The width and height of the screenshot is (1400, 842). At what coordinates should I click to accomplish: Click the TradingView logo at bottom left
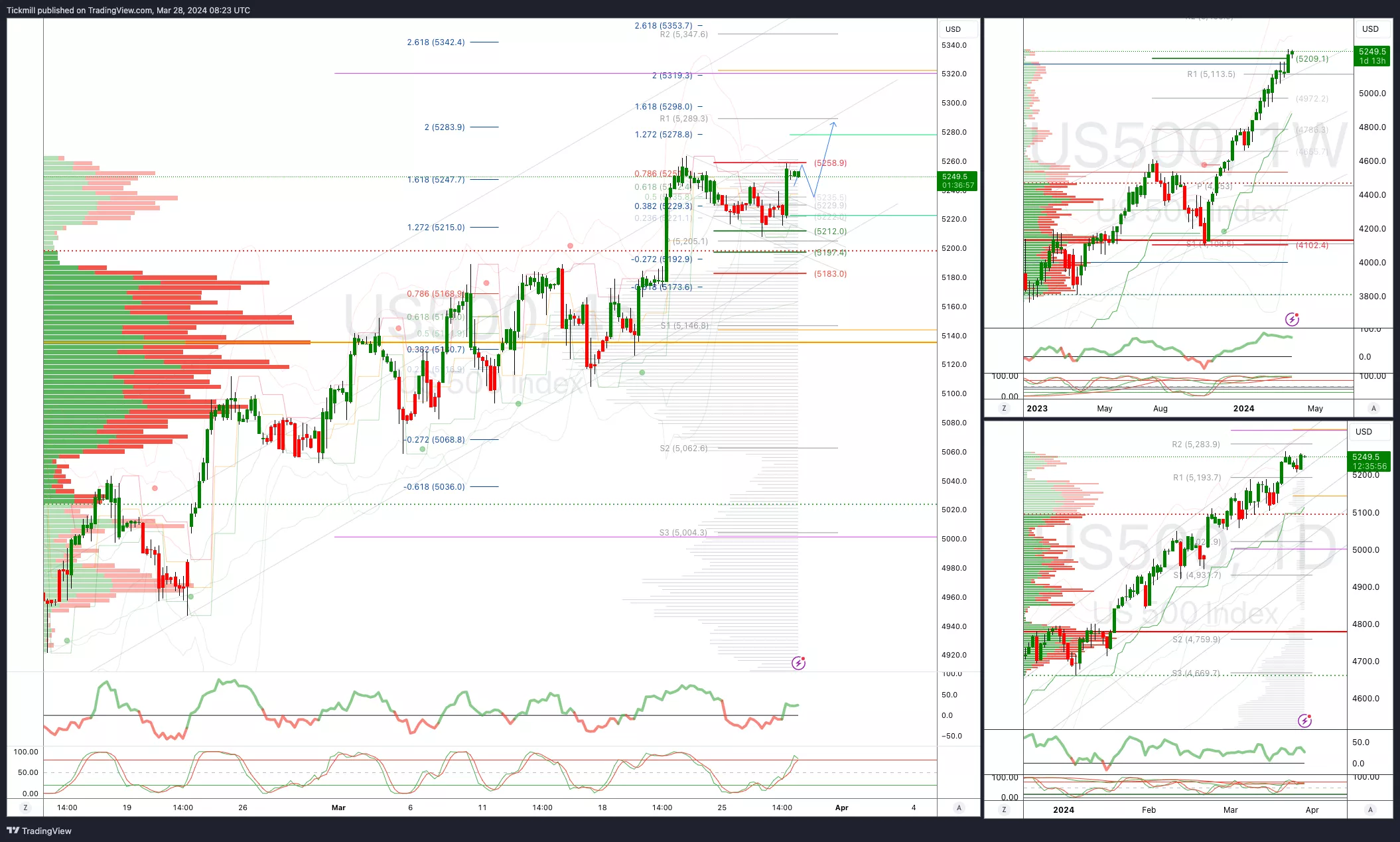pos(39,831)
